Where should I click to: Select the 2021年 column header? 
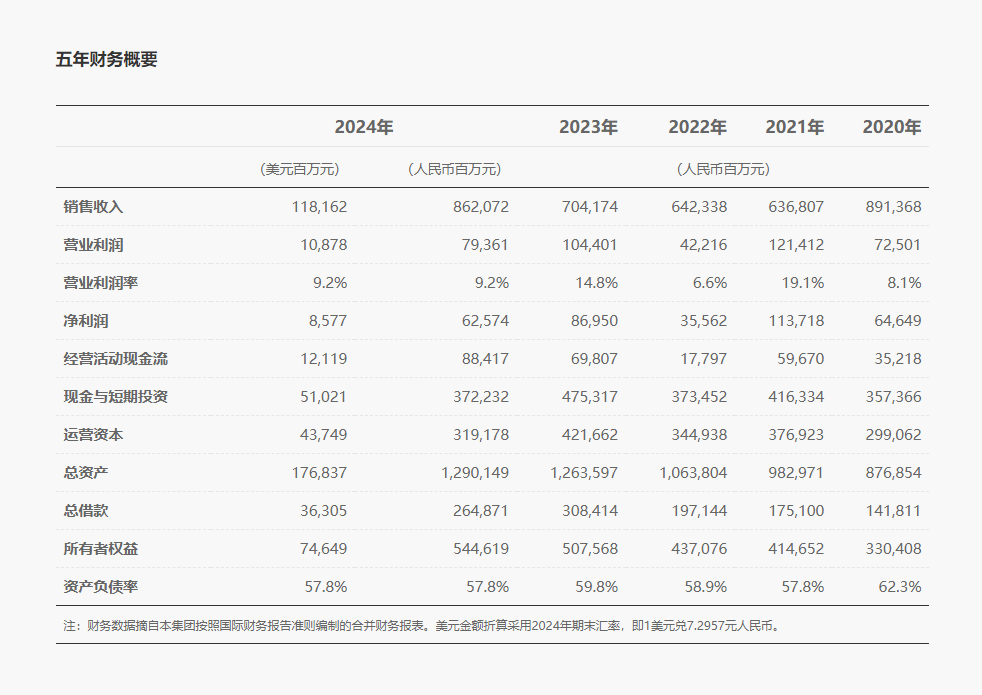coord(794,127)
